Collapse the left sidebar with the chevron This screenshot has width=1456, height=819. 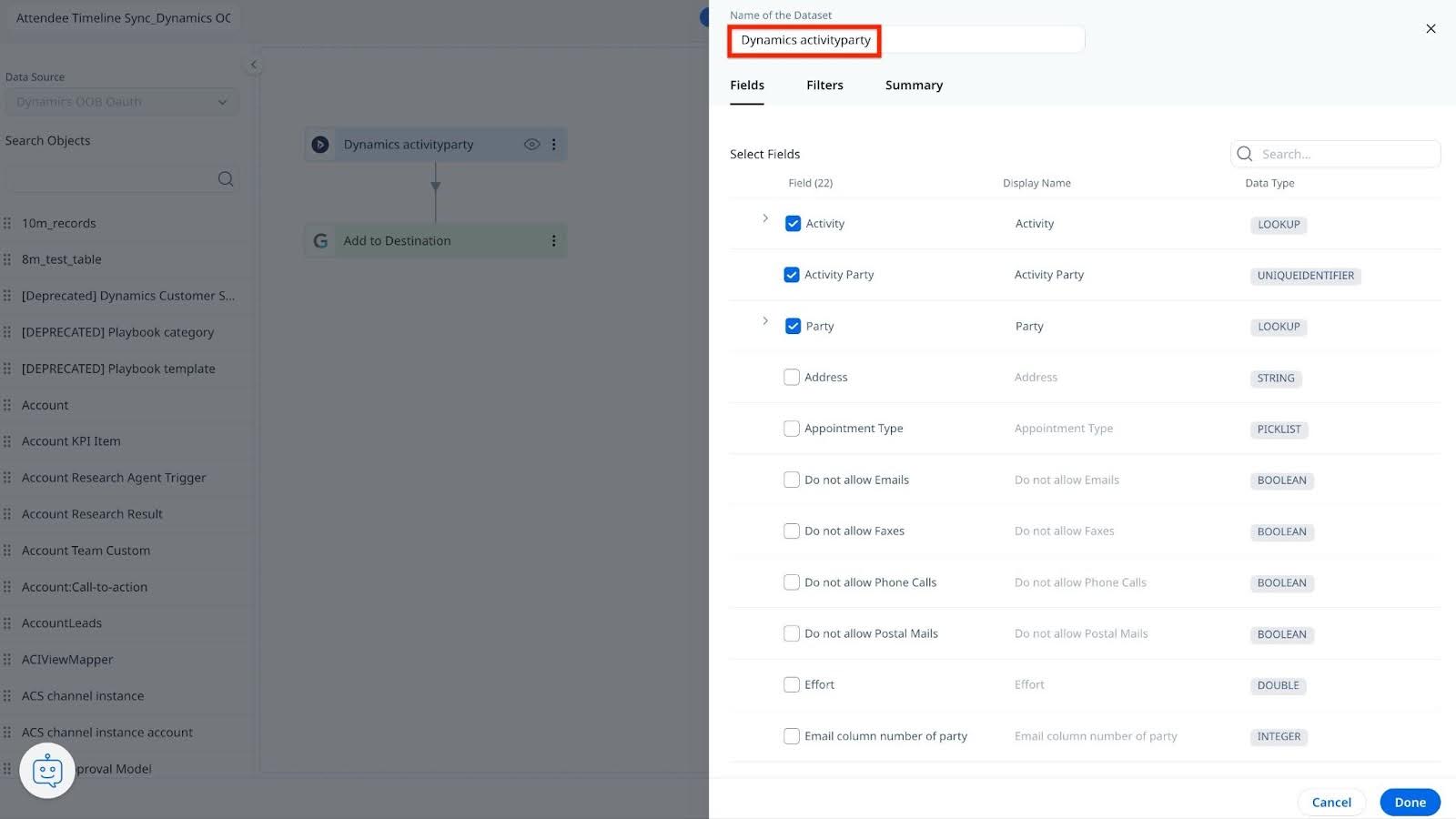tap(254, 64)
